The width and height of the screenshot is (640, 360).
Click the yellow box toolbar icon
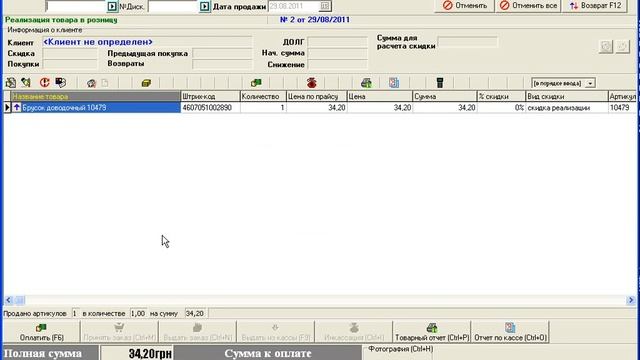coord(146,83)
